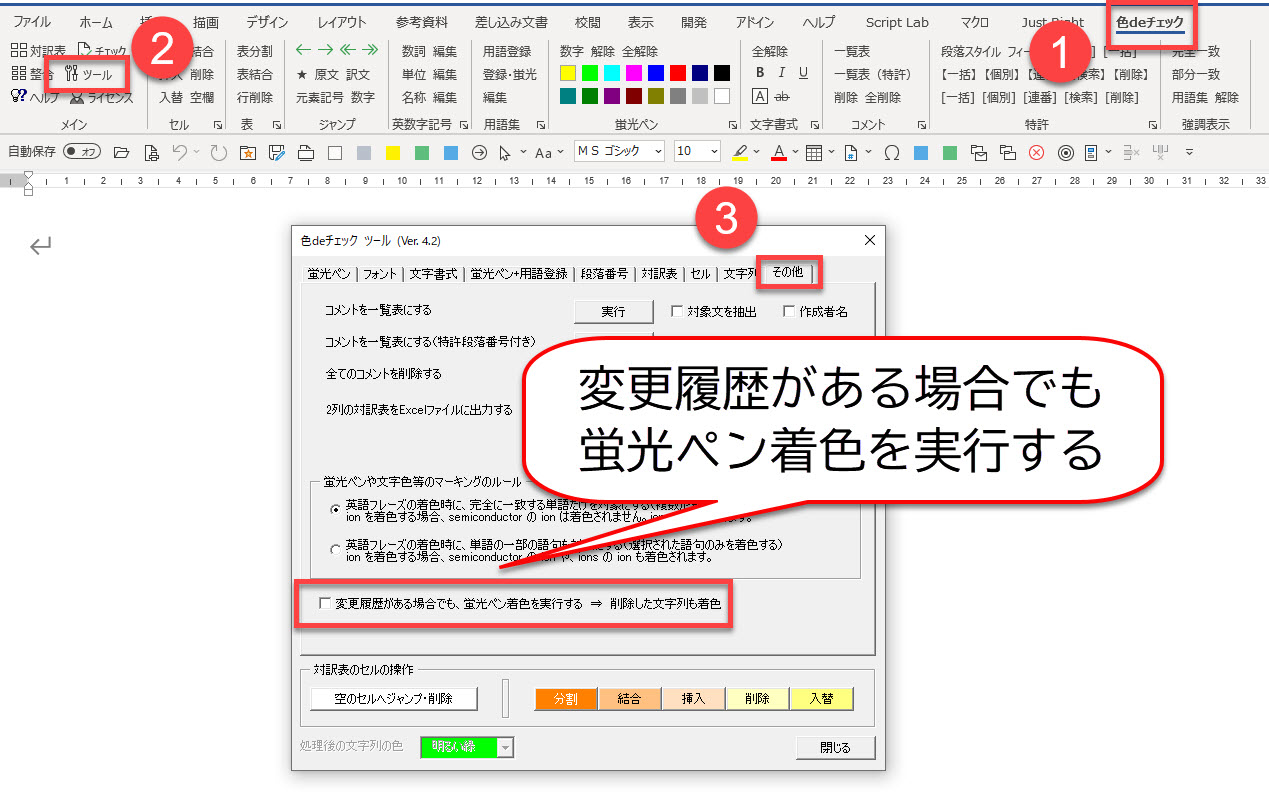Click the open folder icon in quick toolbar
The image size is (1269, 794).
(121, 152)
